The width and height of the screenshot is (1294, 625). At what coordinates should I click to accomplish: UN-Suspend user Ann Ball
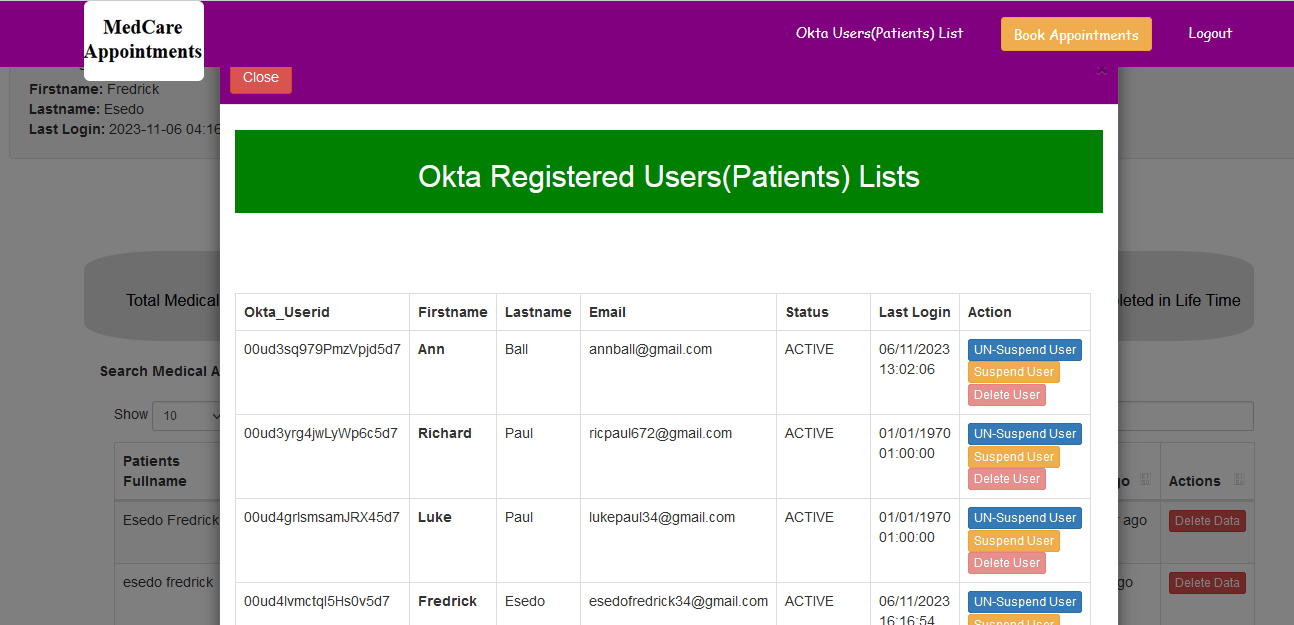pos(1024,349)
